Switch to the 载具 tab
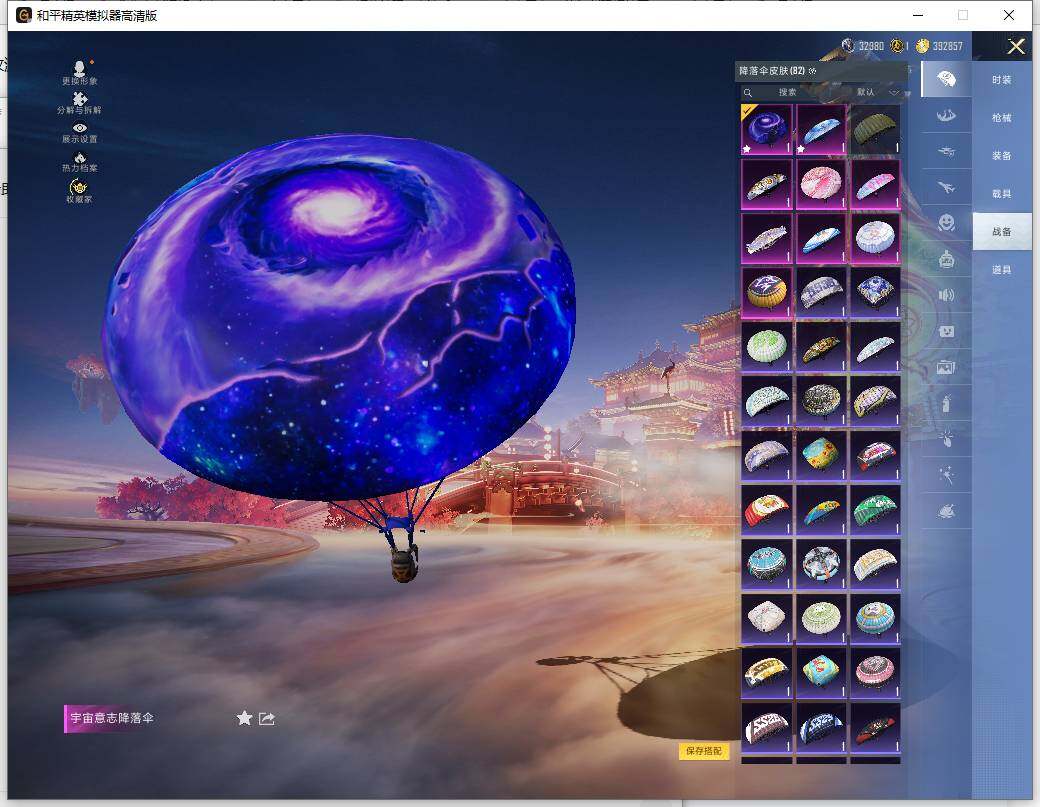The height and width of the screenshot is (807, 1040). [x=1002, y=194]
